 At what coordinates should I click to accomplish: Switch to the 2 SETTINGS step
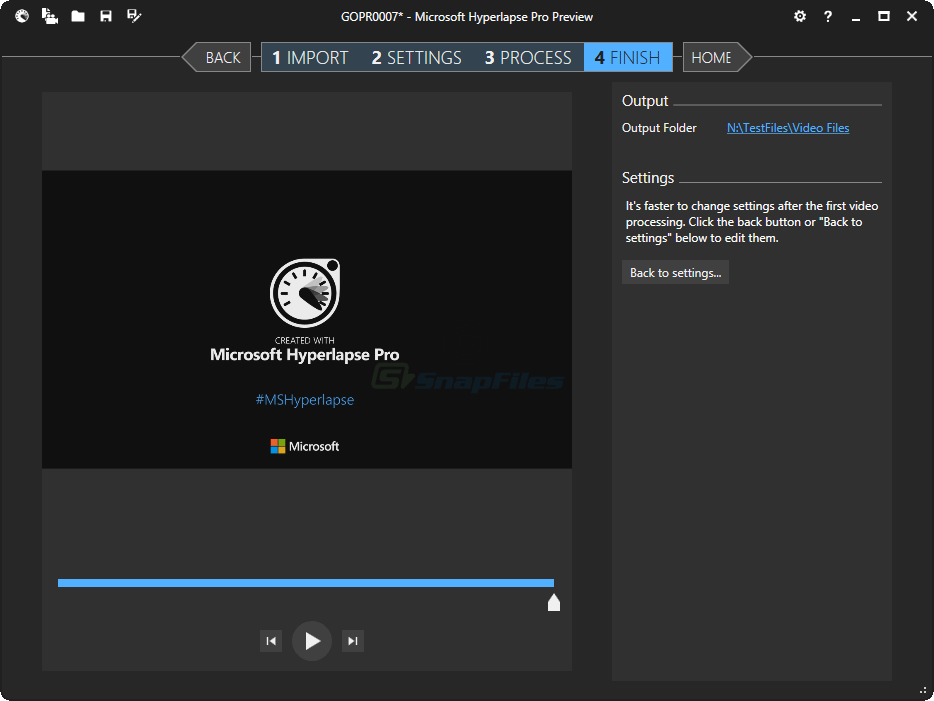416,58
